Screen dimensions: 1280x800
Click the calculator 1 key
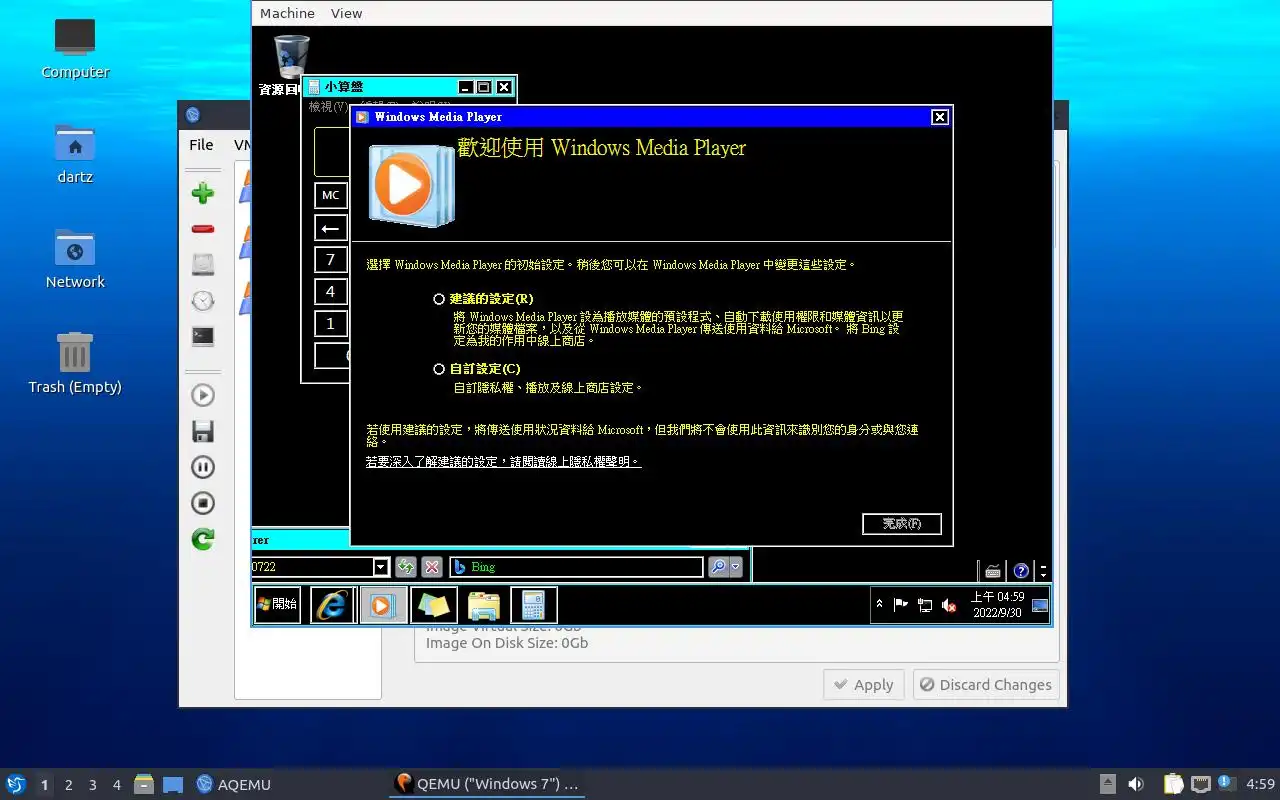(331, 324)
